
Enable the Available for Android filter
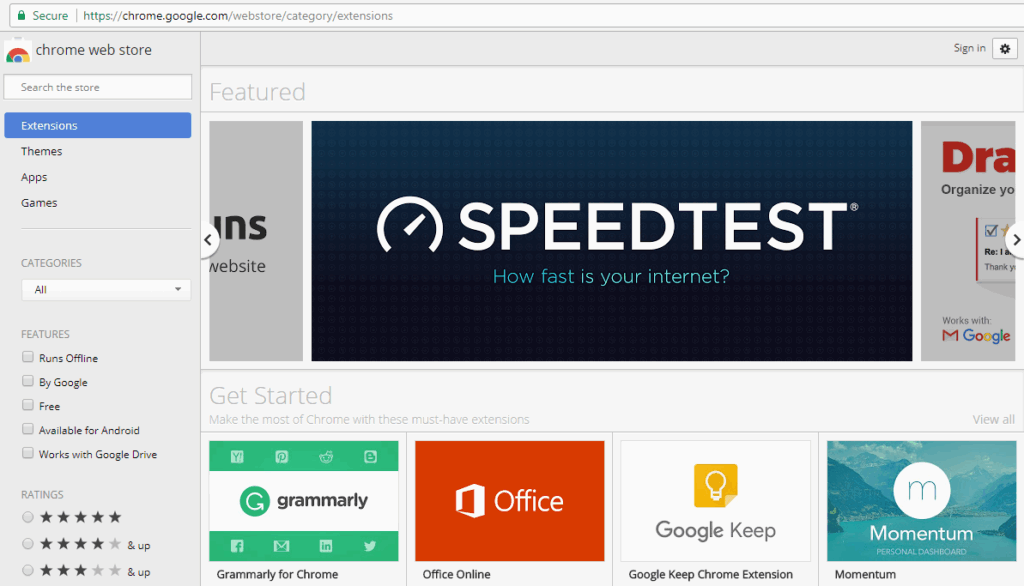tap(27, 429)
